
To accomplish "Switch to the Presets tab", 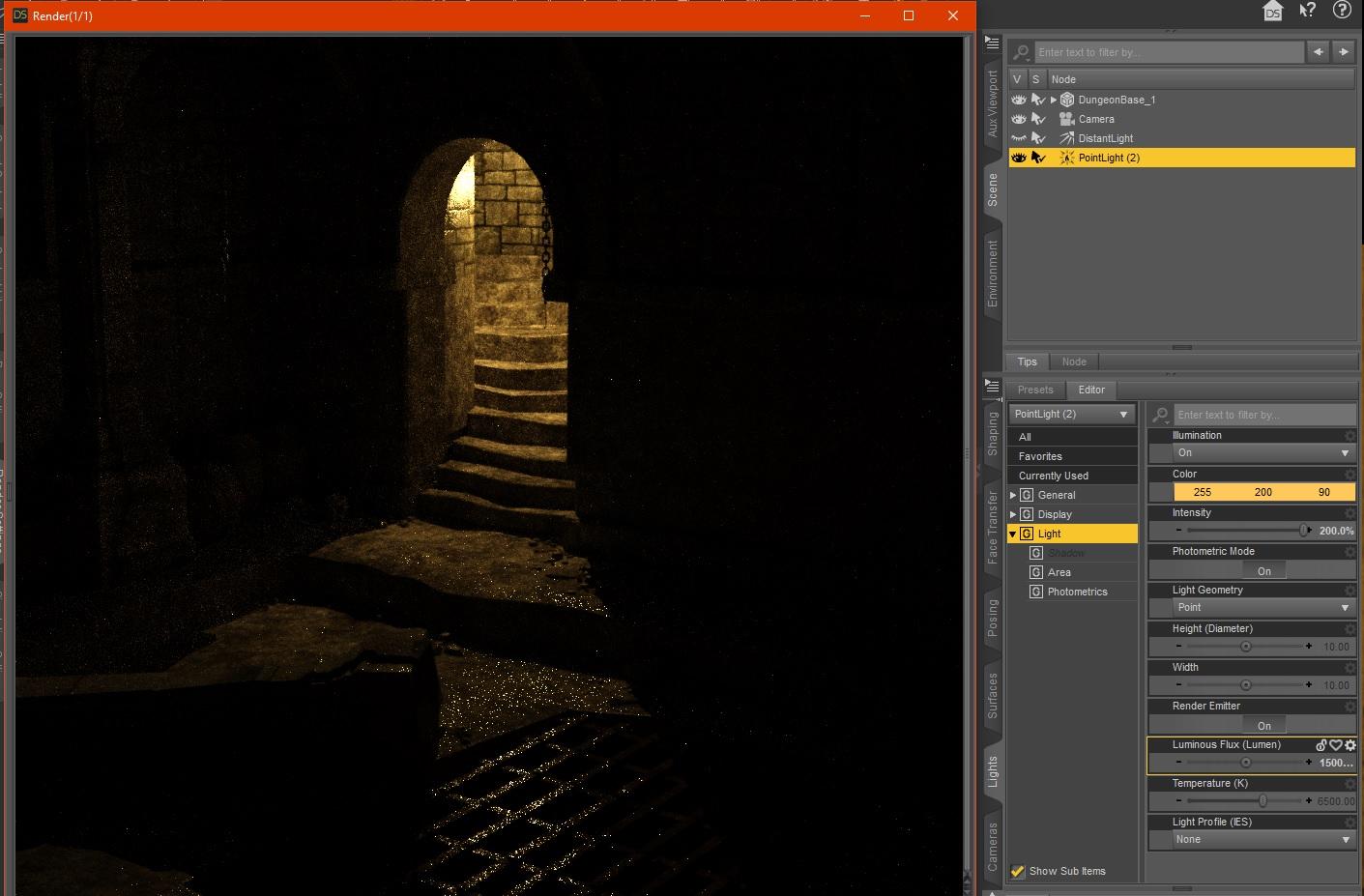I will click(x=1035, y=390).
